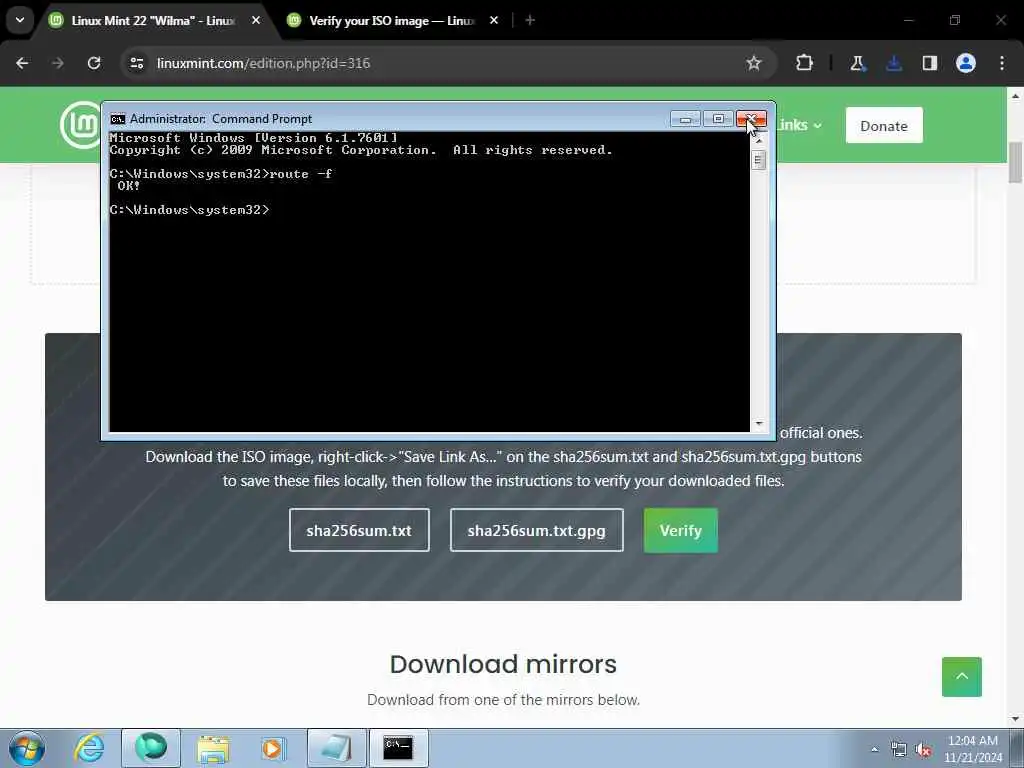Toggle the browser side panel
This screenshot has width=1024, height=768.
(930, 63)
